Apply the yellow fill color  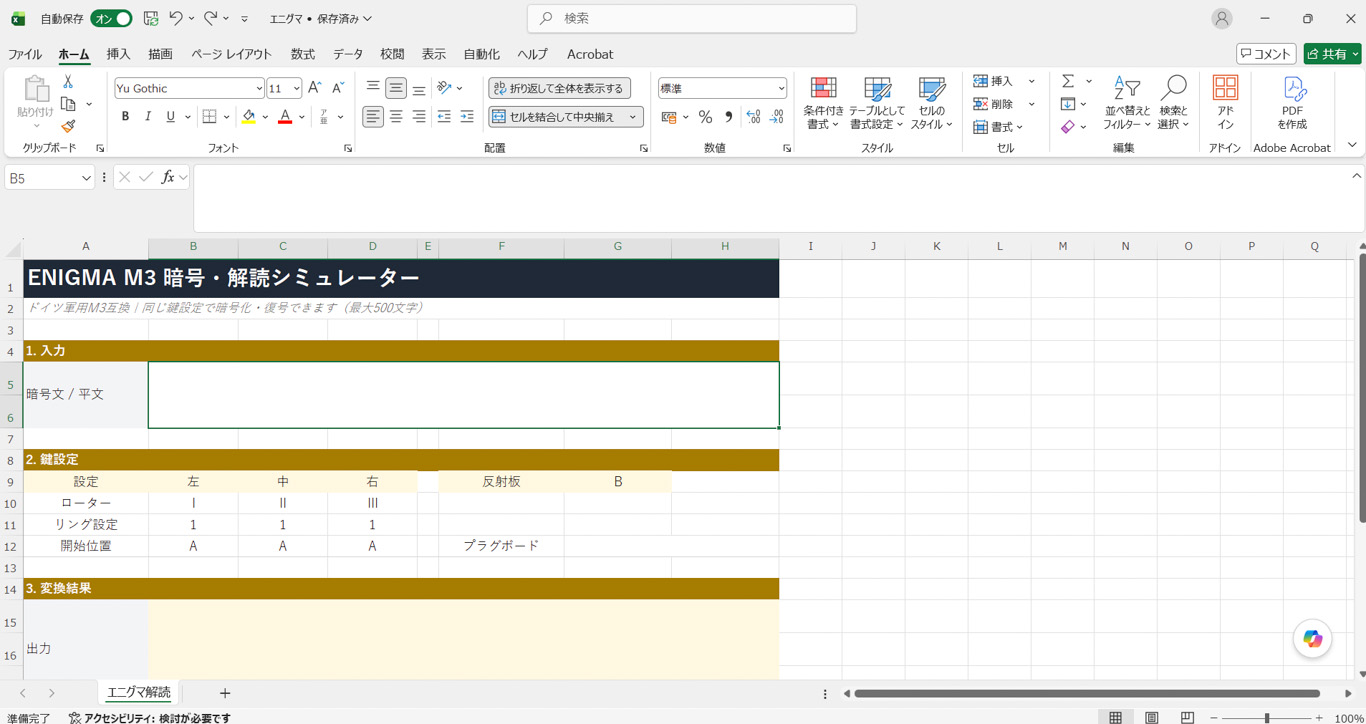pyautogui.click(x=249, y=117)
